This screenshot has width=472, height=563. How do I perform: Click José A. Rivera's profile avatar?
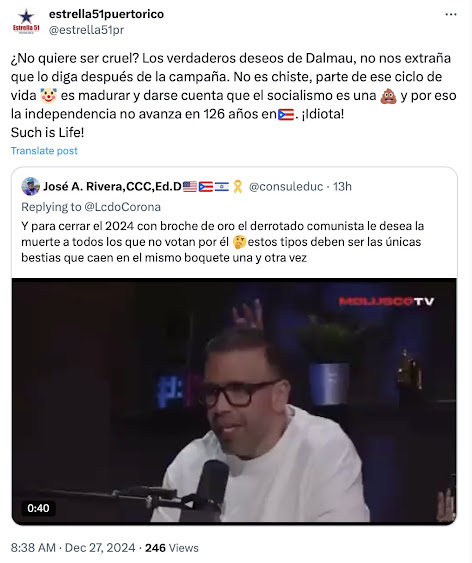tap(31, 186)
